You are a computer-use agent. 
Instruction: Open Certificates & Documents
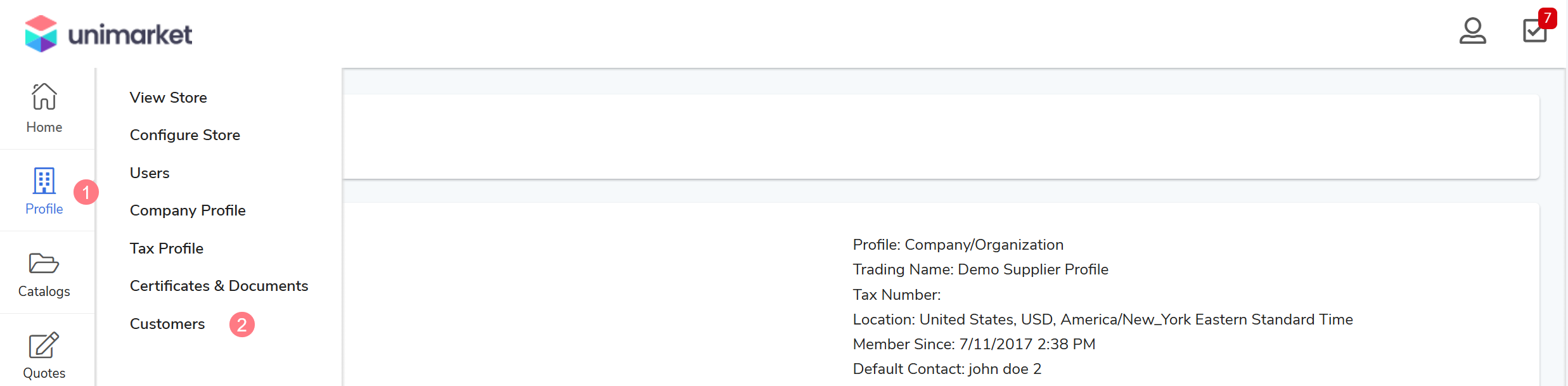[219, 286]
